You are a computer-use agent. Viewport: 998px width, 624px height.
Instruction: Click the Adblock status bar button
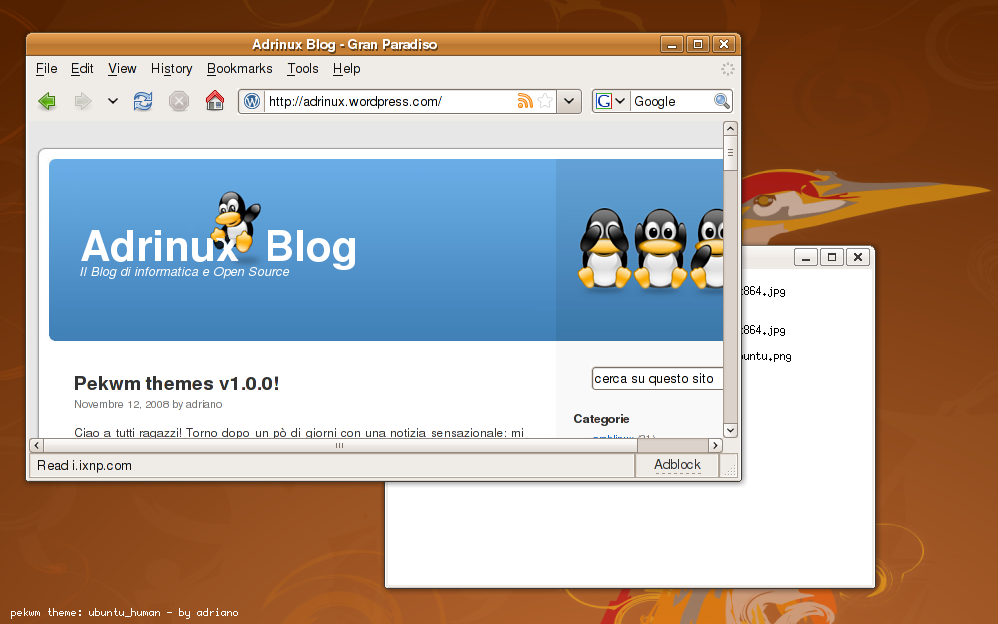pyautogui.click(x=677, y=465)
